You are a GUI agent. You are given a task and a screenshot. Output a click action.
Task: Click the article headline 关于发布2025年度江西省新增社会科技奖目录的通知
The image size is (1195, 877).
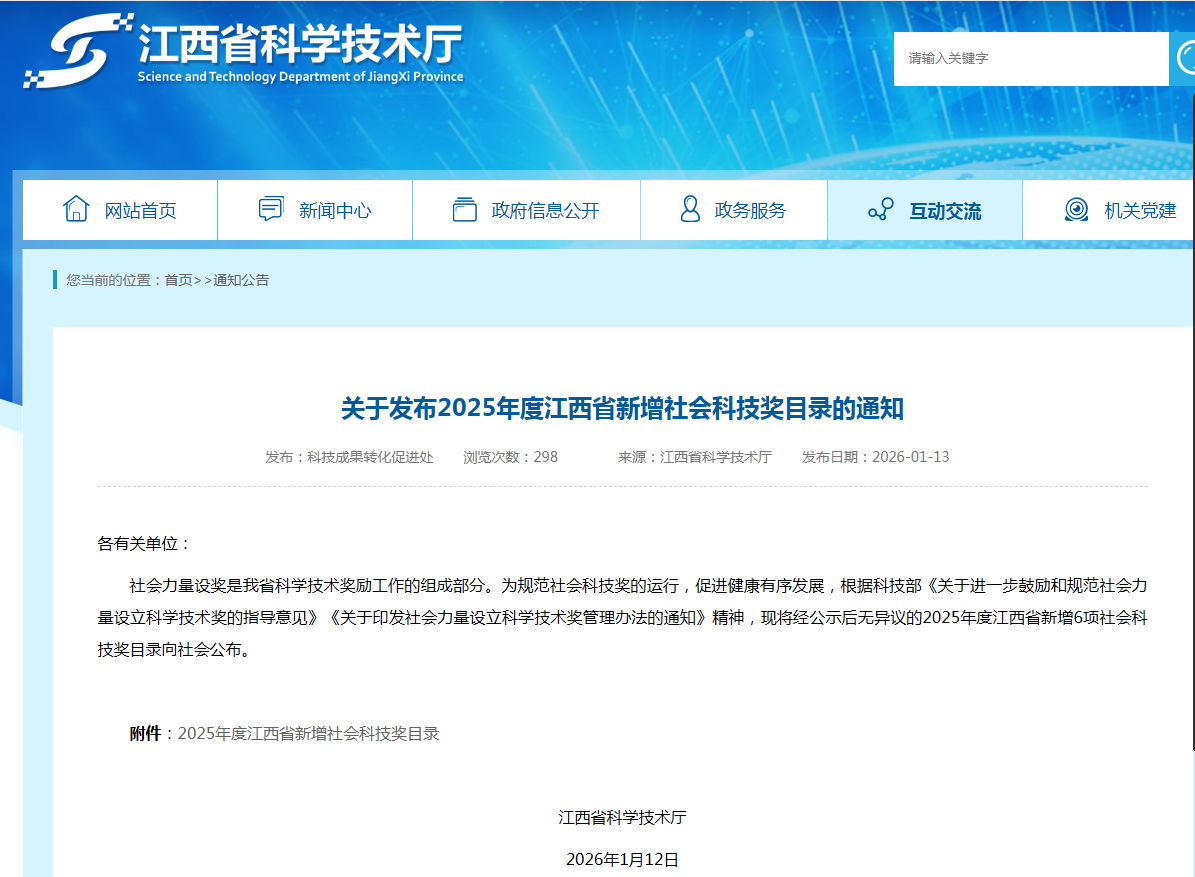[x=622, y=408]
